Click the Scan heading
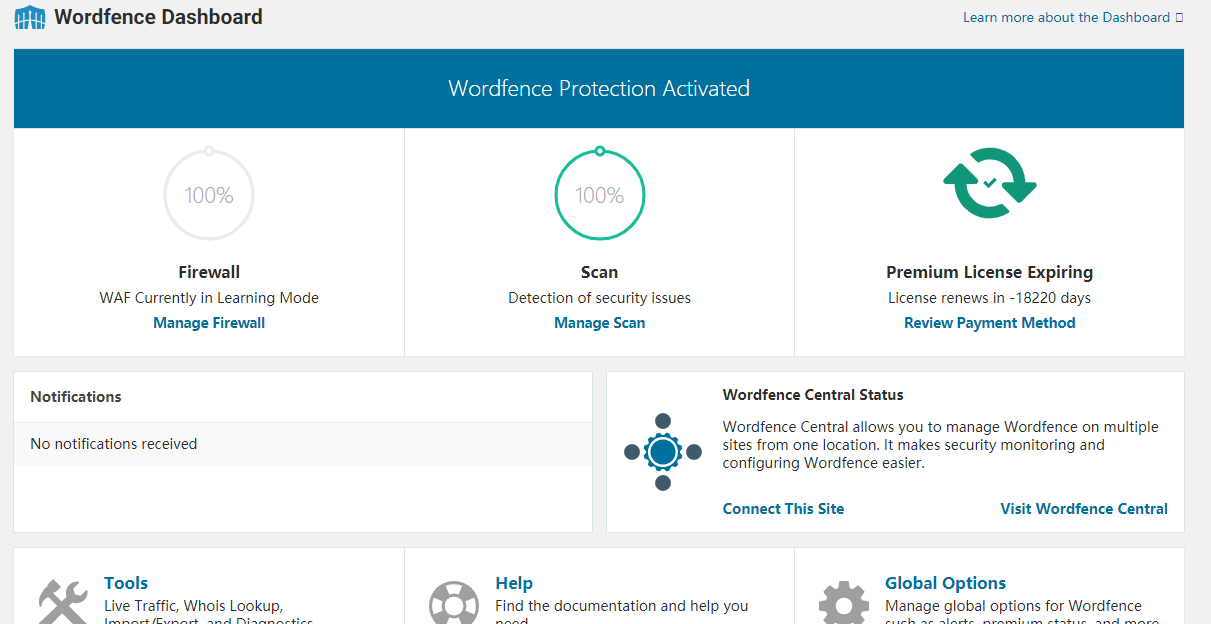Viewport: 1211px width, 624px height. point(600,272)
